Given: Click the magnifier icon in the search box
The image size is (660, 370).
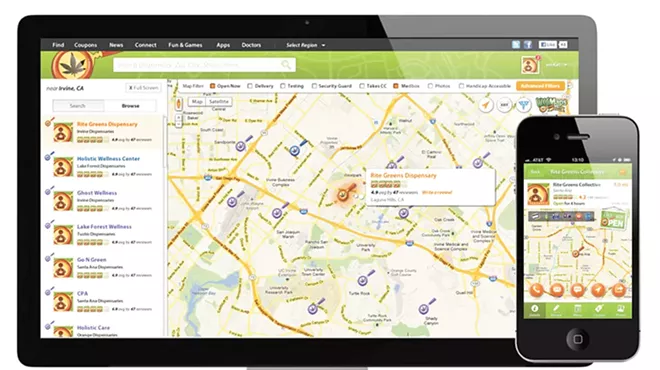Looking at the screenshot, I should (x=286, y=65).
